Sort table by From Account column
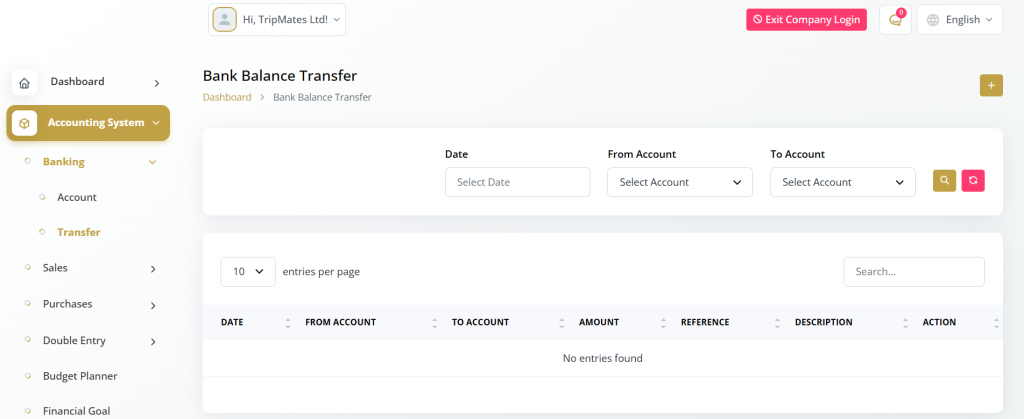The image size is (1024, 419). click(435, 322)
